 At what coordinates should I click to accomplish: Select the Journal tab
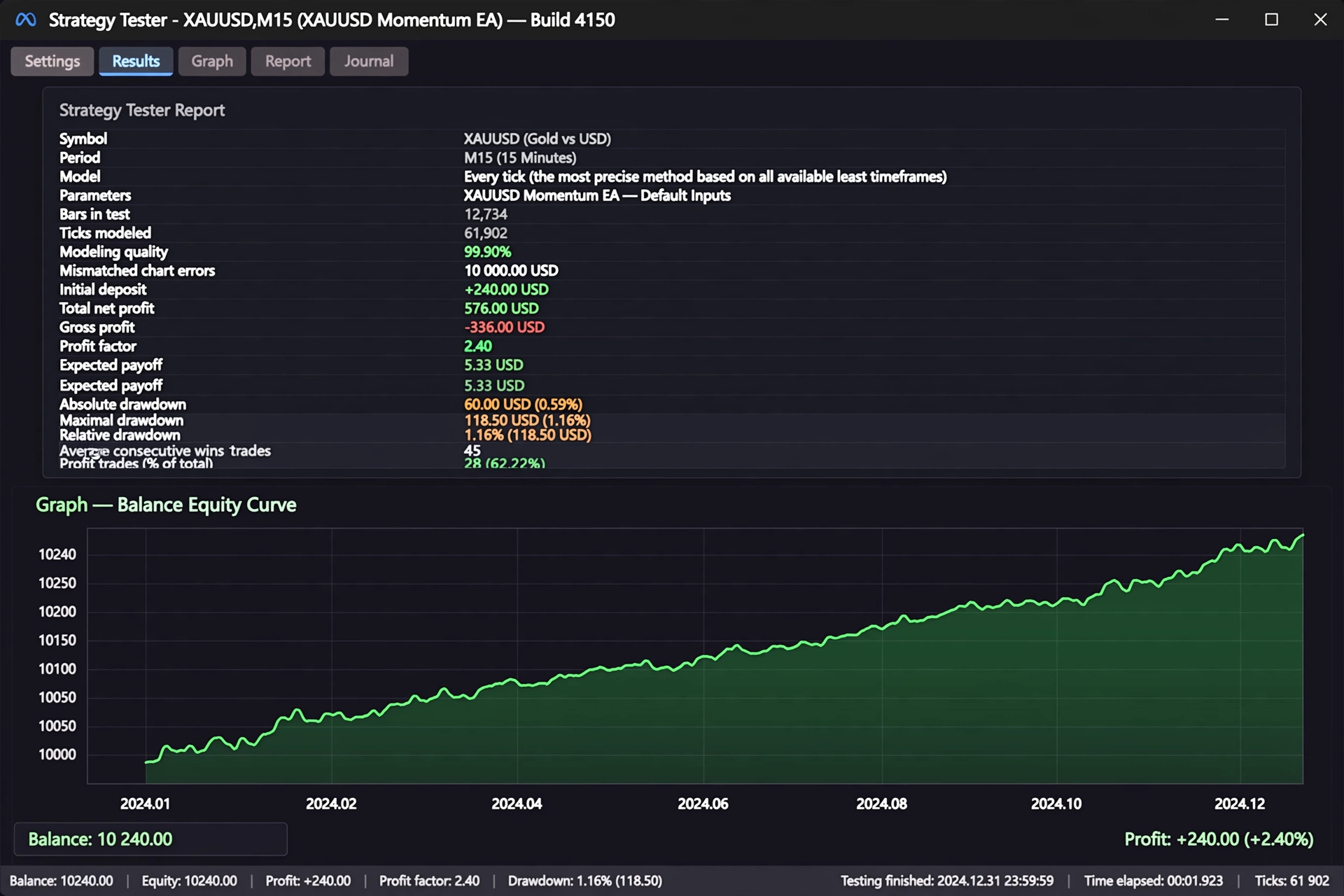point(369,62)
